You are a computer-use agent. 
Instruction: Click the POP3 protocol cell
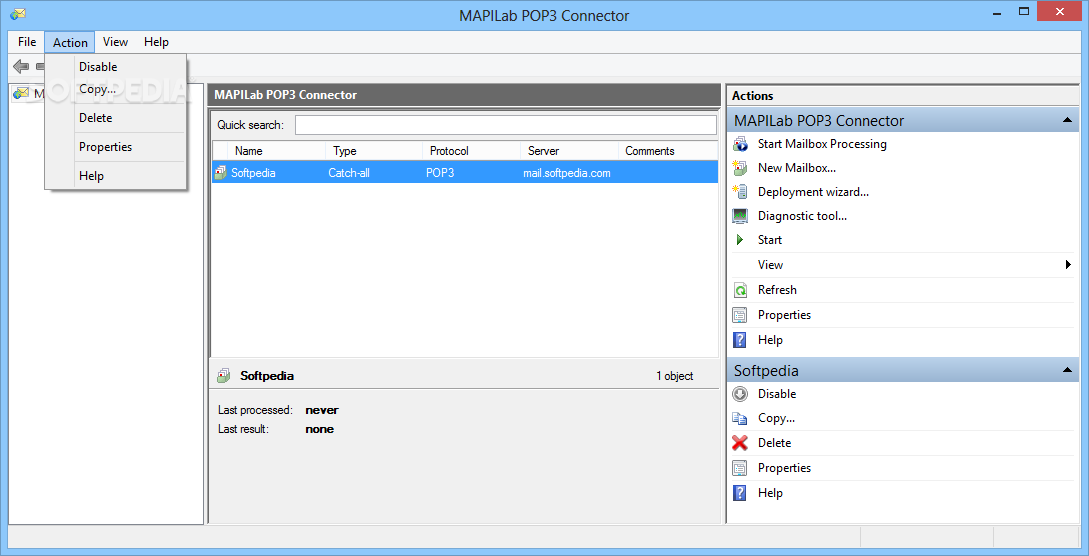[x=440, y=173]
